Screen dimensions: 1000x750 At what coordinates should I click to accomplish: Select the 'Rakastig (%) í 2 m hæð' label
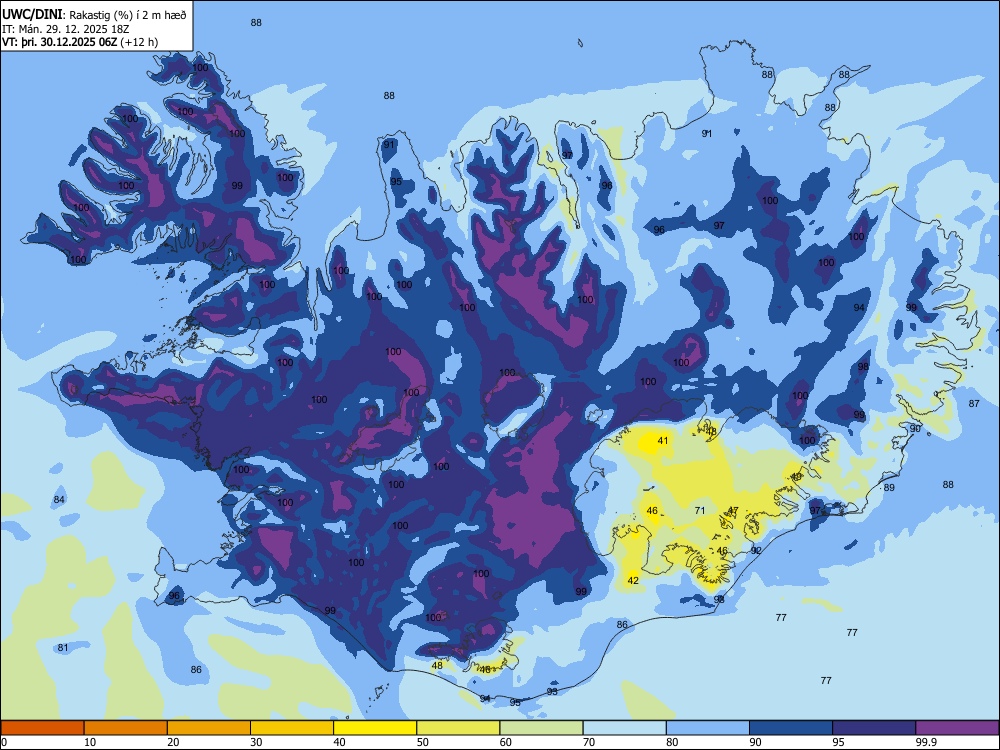[x=128, y=15]
